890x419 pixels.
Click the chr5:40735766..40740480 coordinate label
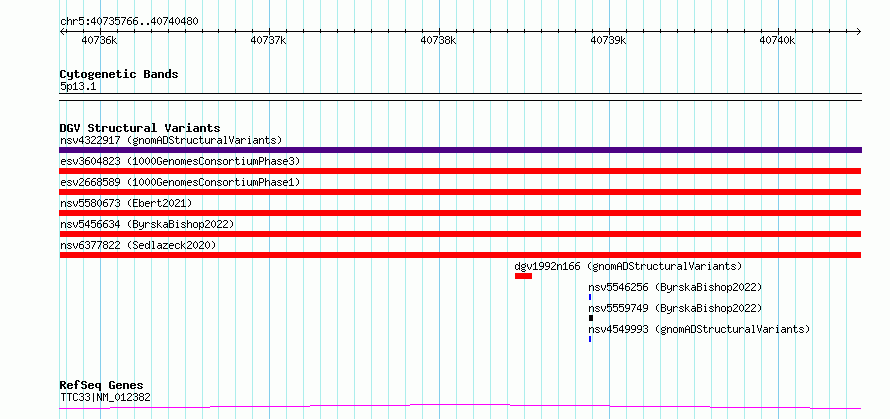(x=129, y=22)
